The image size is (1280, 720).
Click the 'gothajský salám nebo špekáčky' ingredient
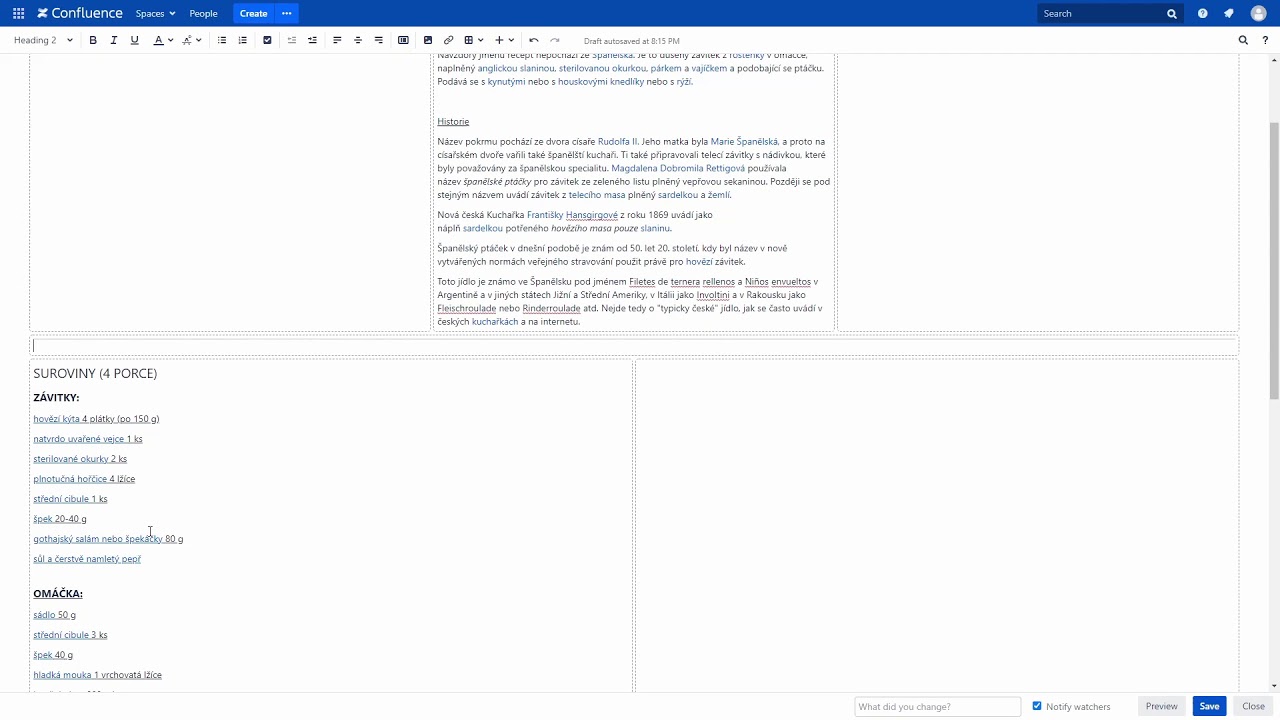[108, 539]
